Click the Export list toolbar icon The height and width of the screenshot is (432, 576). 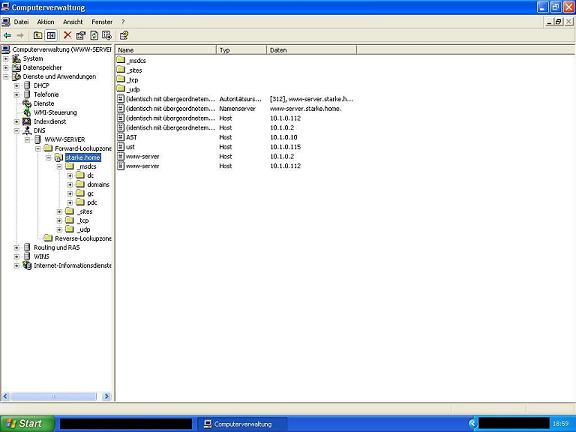tap(107, 35)
